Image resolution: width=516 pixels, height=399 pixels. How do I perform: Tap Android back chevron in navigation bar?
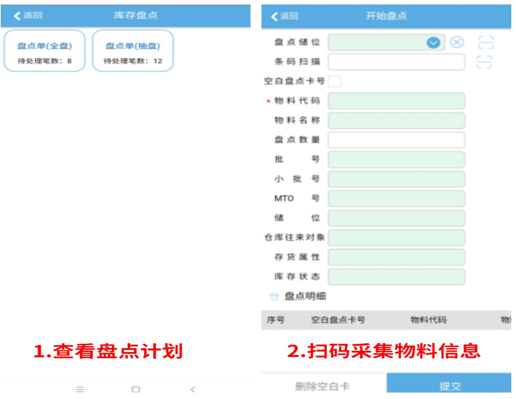tap(193, 389)
